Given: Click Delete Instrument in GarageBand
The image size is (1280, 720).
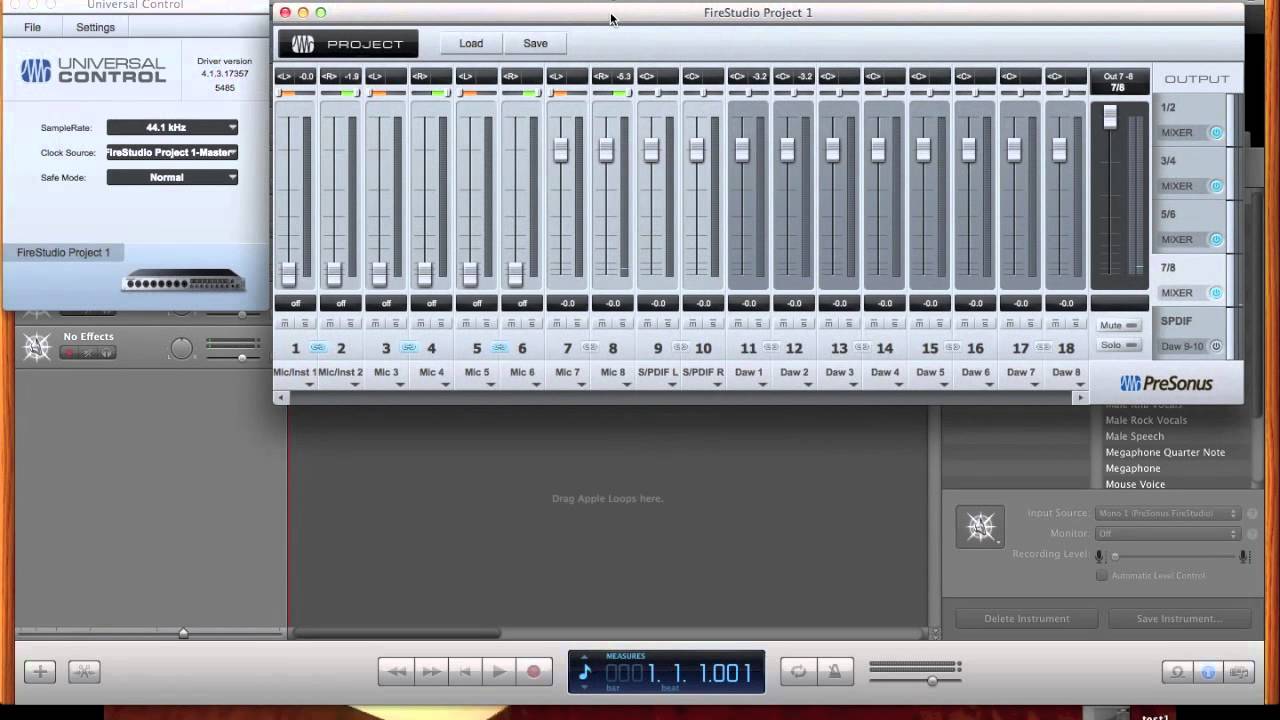Looking at the screenshot, I should 1027,618.
